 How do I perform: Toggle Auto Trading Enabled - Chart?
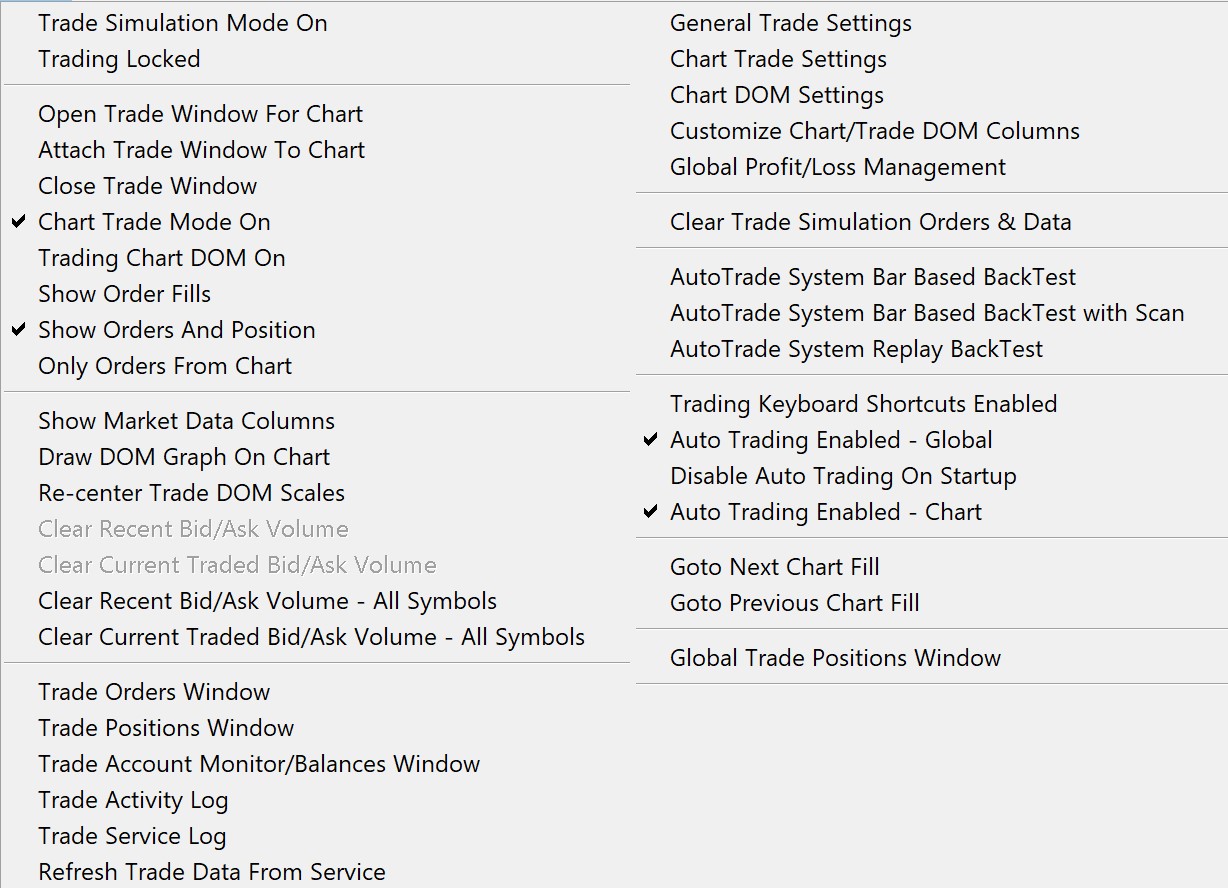(x=825, y=512)
